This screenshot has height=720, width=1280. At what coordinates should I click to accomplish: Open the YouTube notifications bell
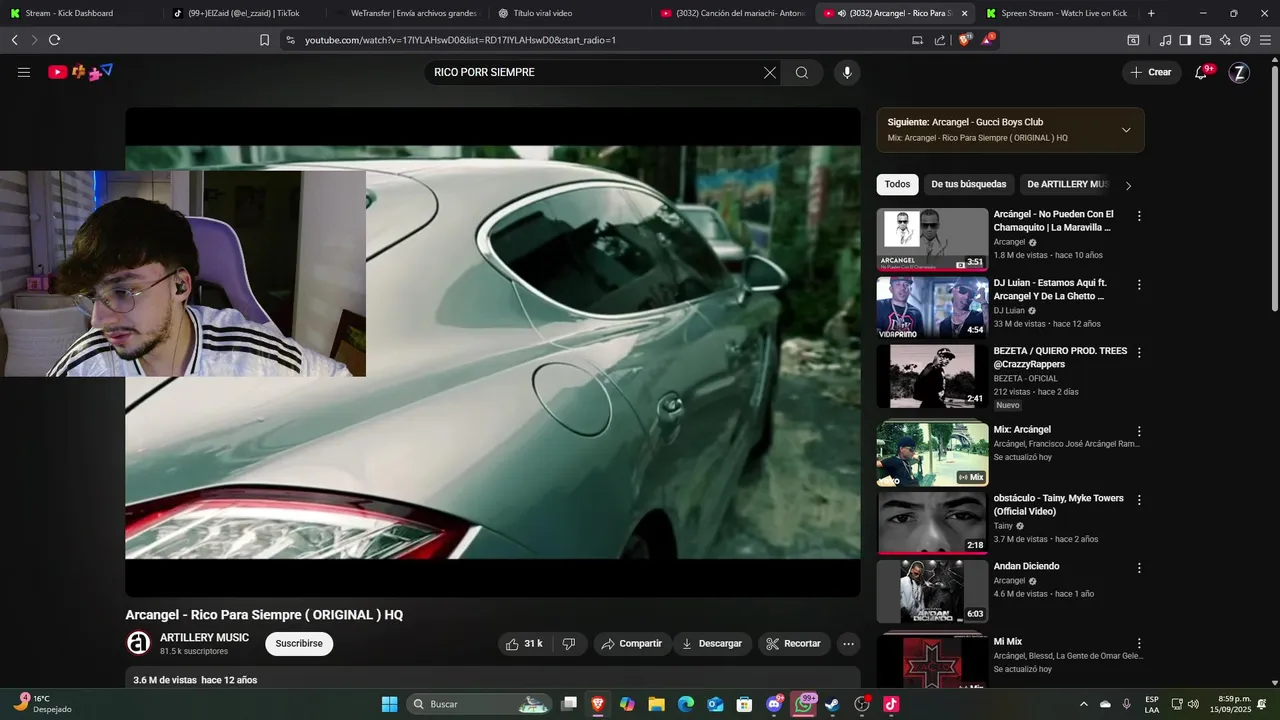[1201, 72]
